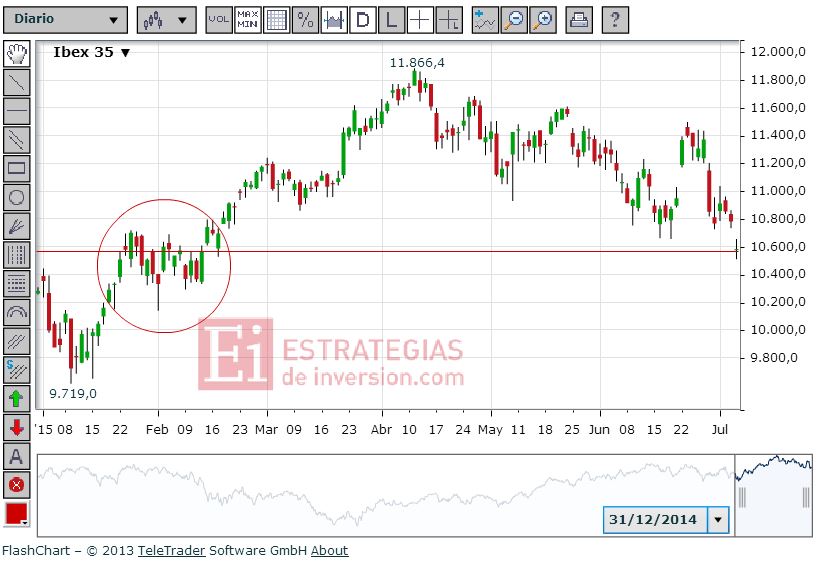Open the TeleTrader link
Image resolution: width=820 pixels, height=561 pixels.
point(172,551)
